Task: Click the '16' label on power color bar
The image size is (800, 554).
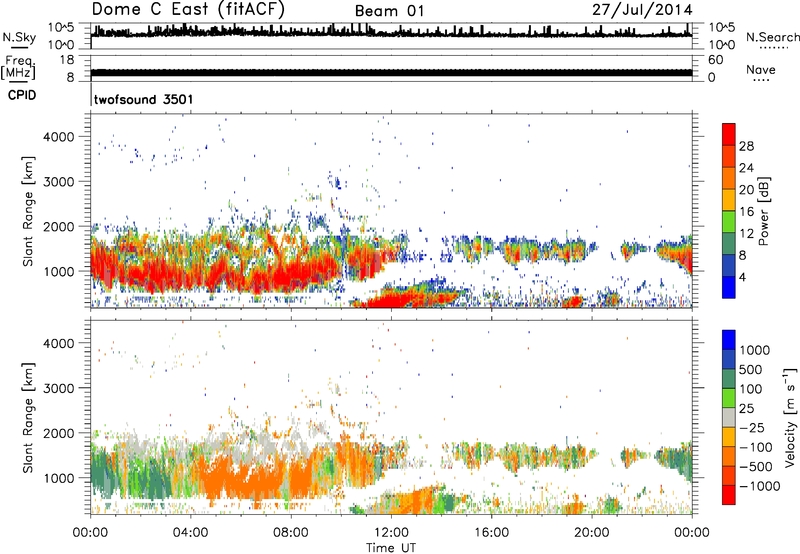Action: click(746, 211)
